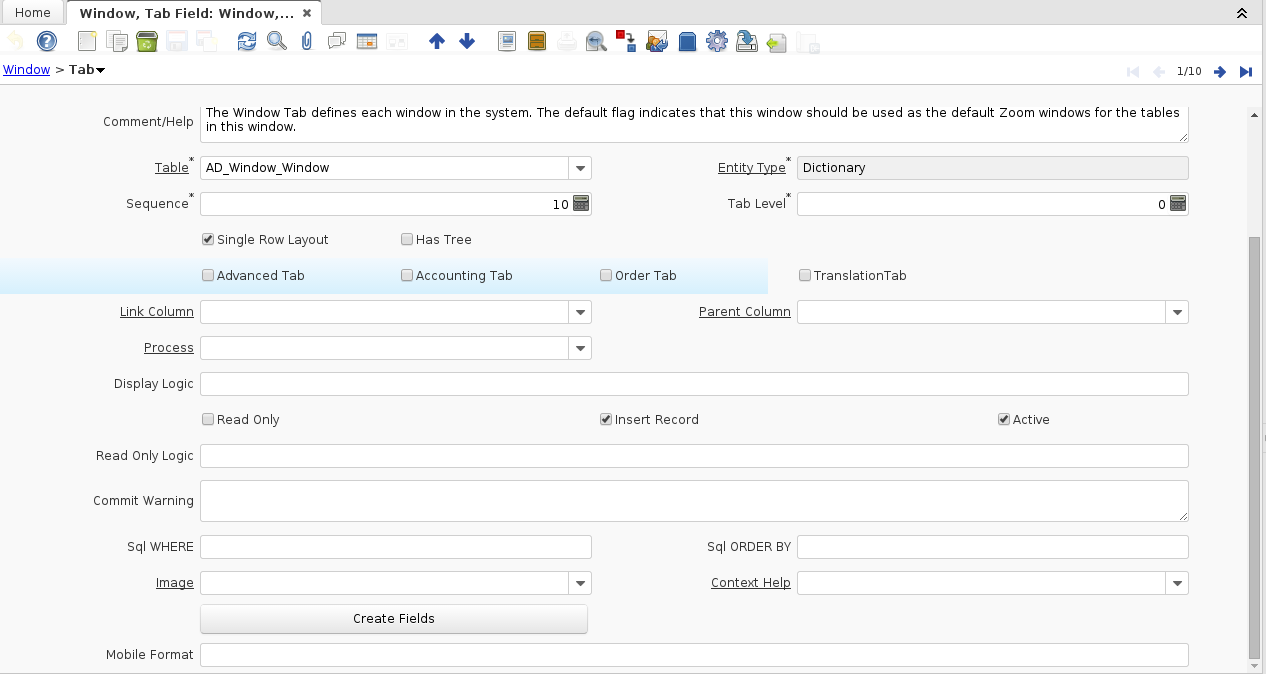Create a new record with toolbar icon
1266x674 pixels.
click(88, 41)
